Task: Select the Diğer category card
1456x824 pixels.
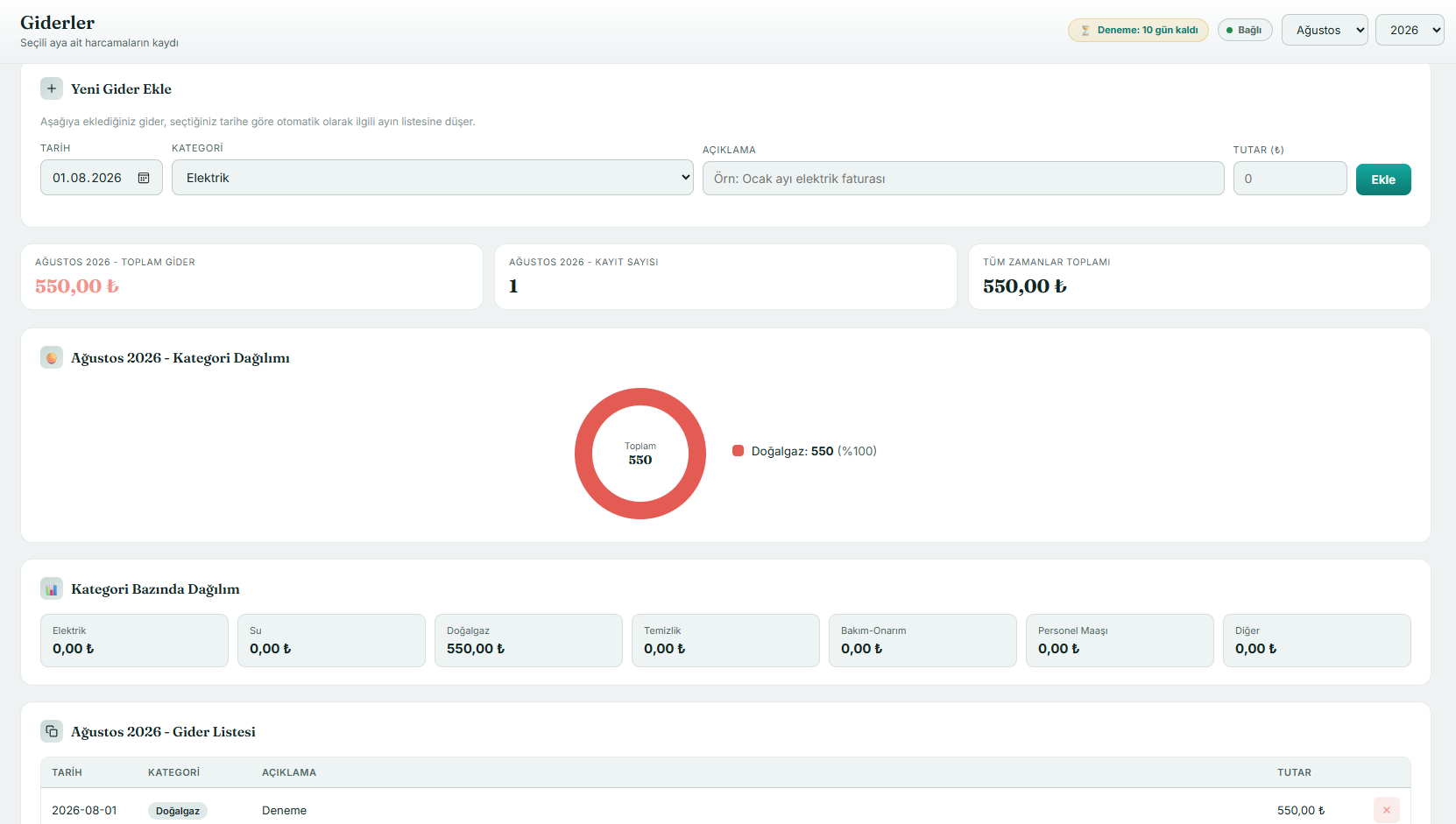Action: [1317, 640]
